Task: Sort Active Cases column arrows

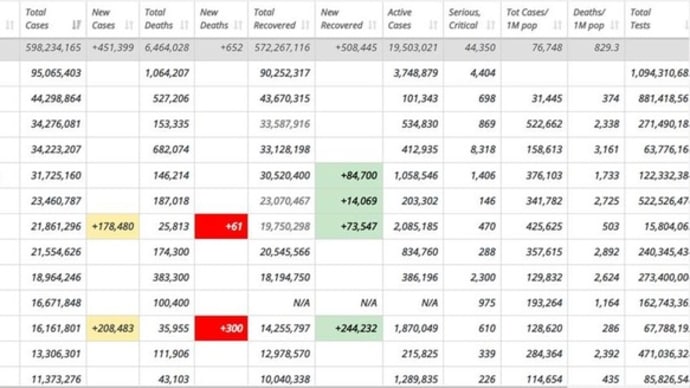Action: coord(433,25)
